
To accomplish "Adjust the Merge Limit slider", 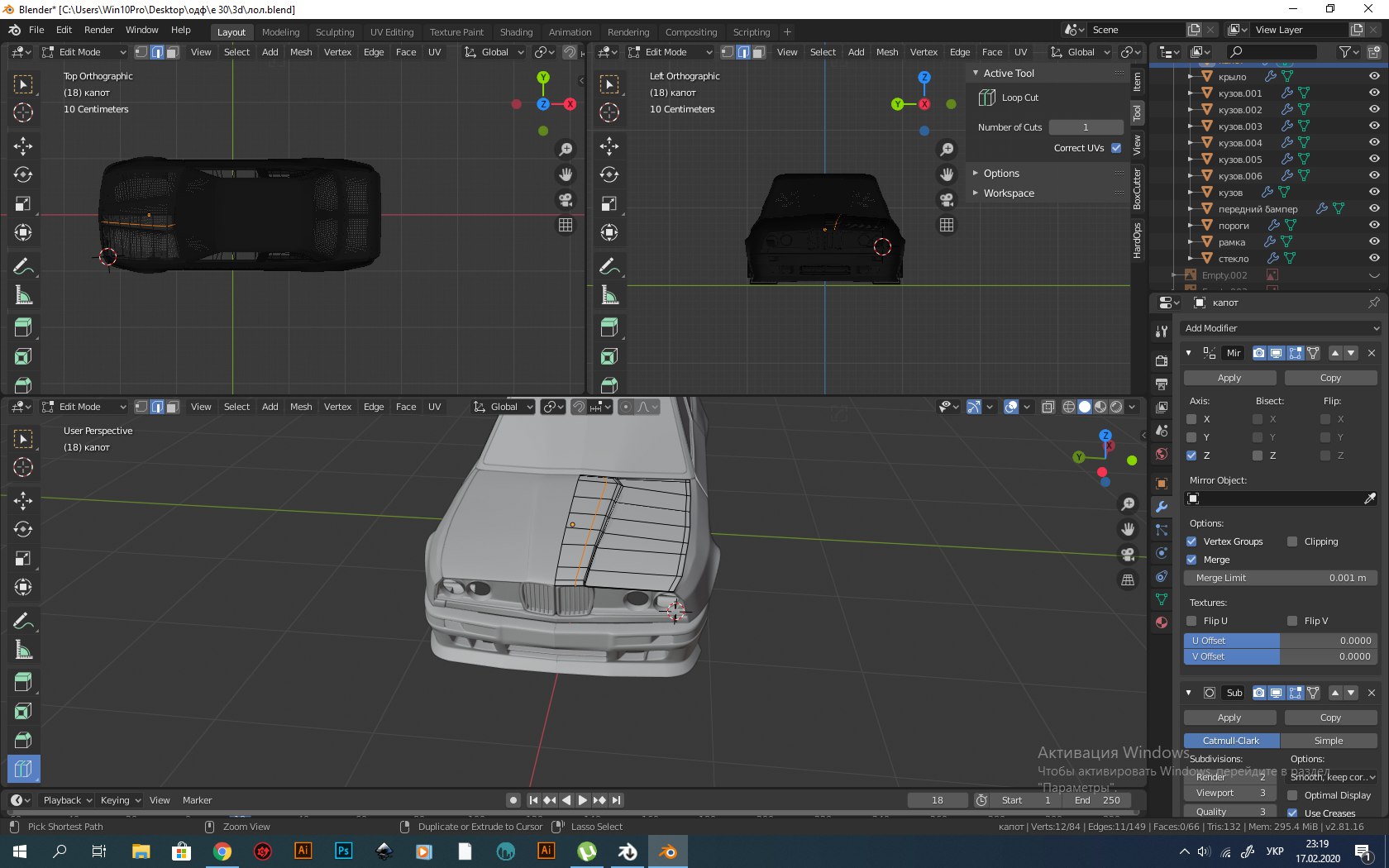I will click(x=1281, y=578).
